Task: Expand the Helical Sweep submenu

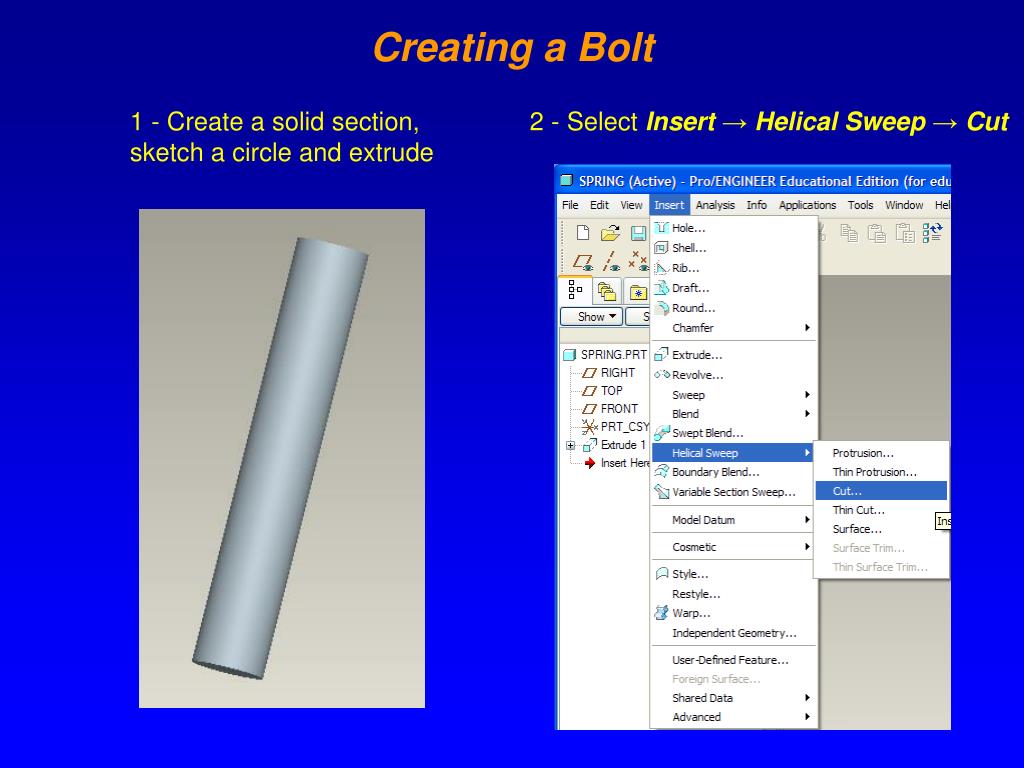Action: 735,453
